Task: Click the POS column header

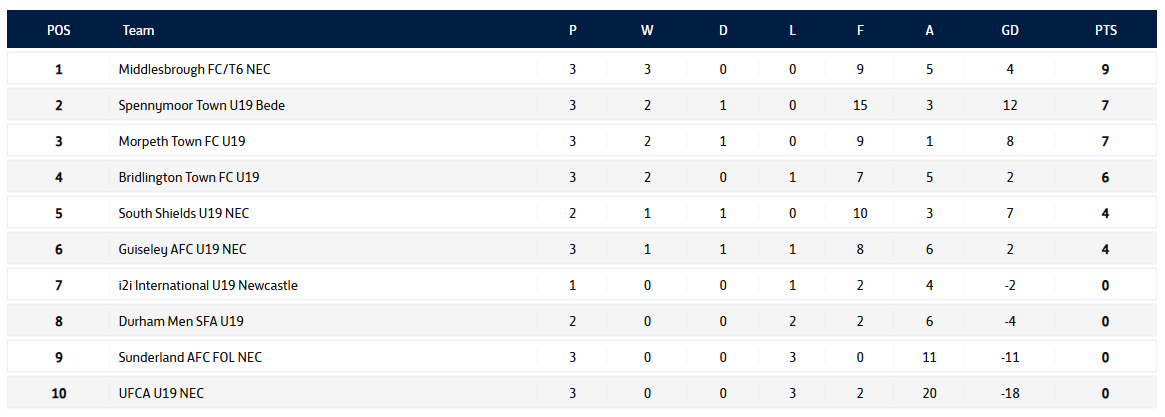Action: 59,30
